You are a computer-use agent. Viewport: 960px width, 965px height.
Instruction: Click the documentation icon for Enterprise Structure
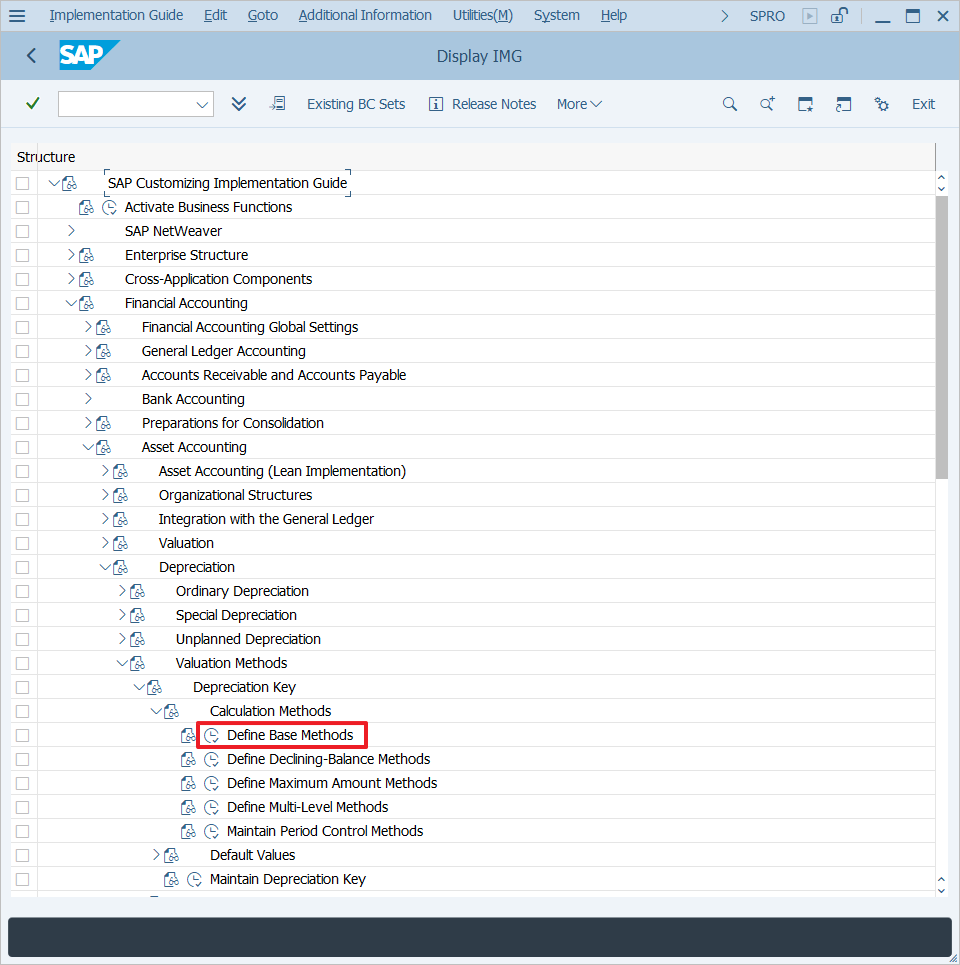tap(87, 255)
